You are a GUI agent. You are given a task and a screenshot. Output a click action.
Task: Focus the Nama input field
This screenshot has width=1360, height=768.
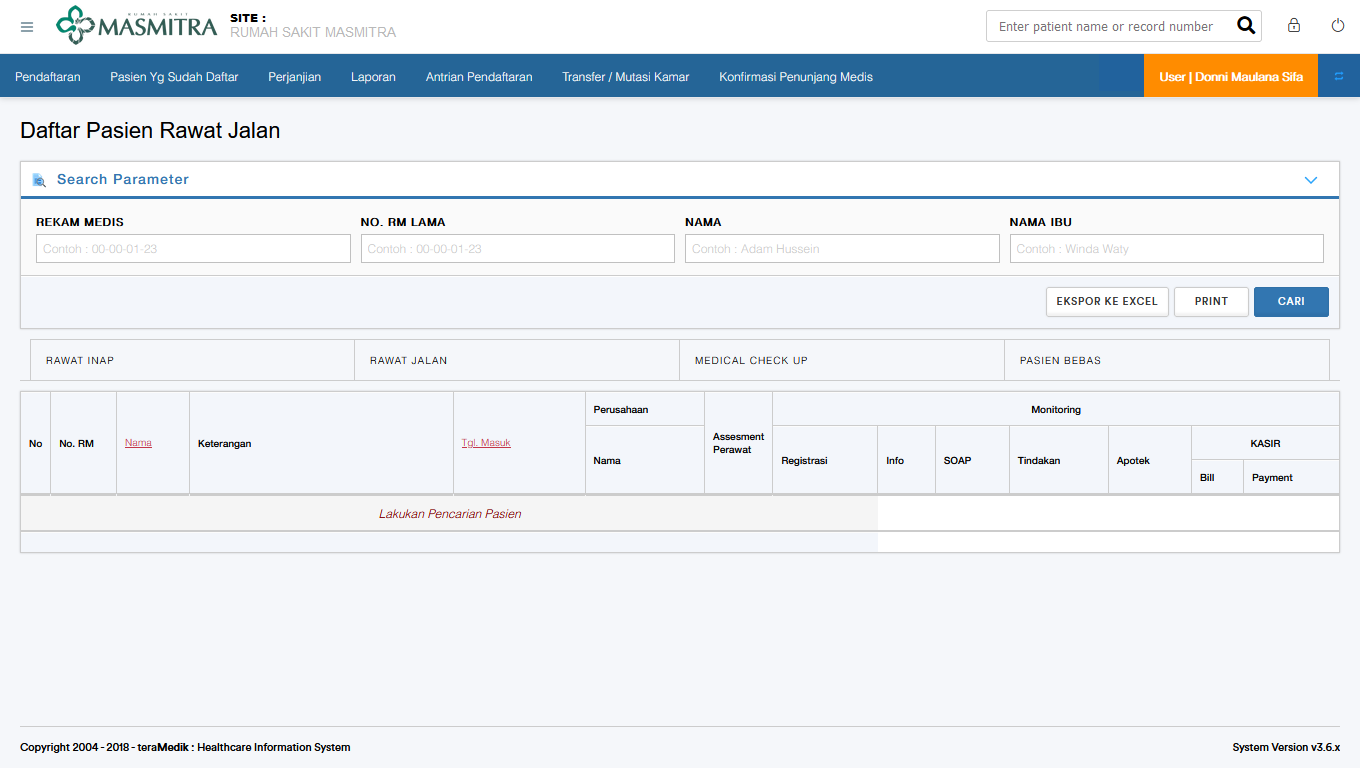(x=842, y=249)
